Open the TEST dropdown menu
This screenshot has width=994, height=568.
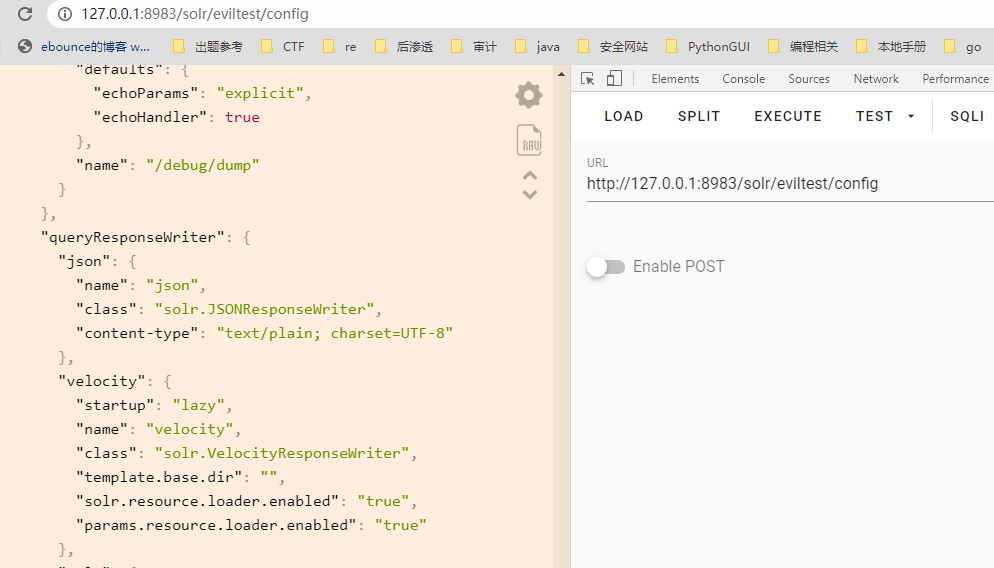click(885, 116)
